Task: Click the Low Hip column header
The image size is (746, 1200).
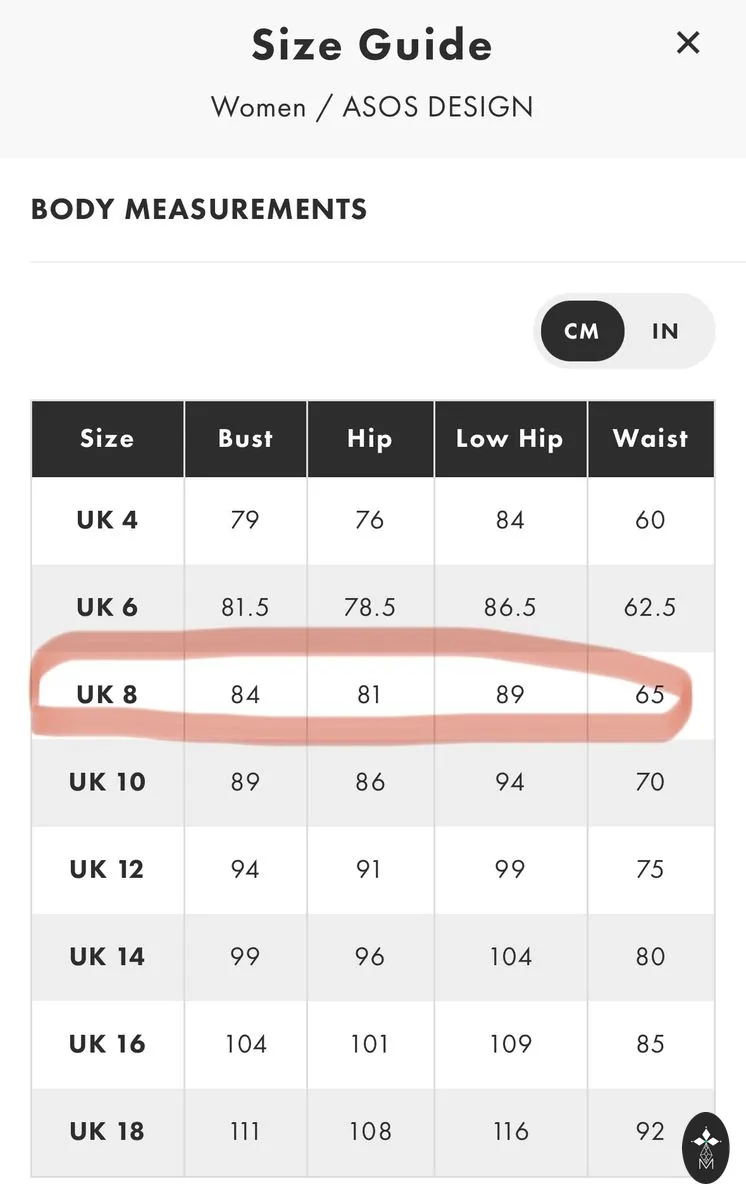Action: pos(510,438)
